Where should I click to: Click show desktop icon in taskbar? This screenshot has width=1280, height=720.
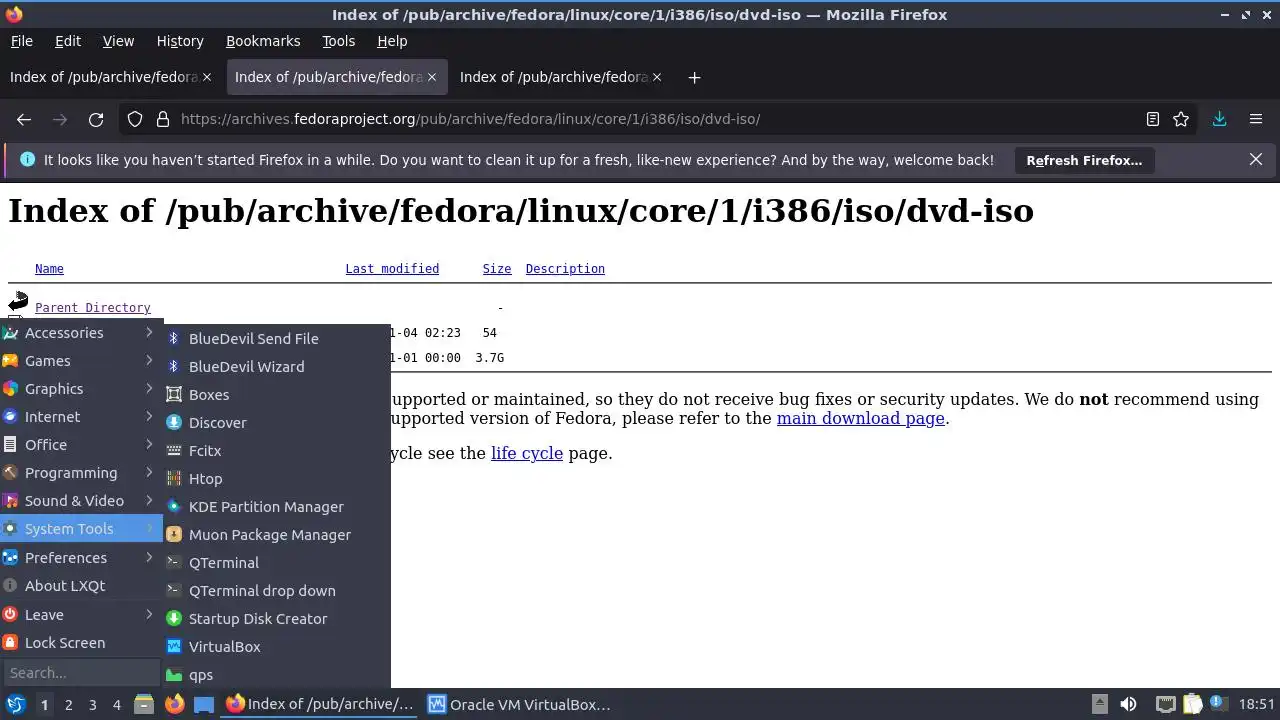coord(204,704)
